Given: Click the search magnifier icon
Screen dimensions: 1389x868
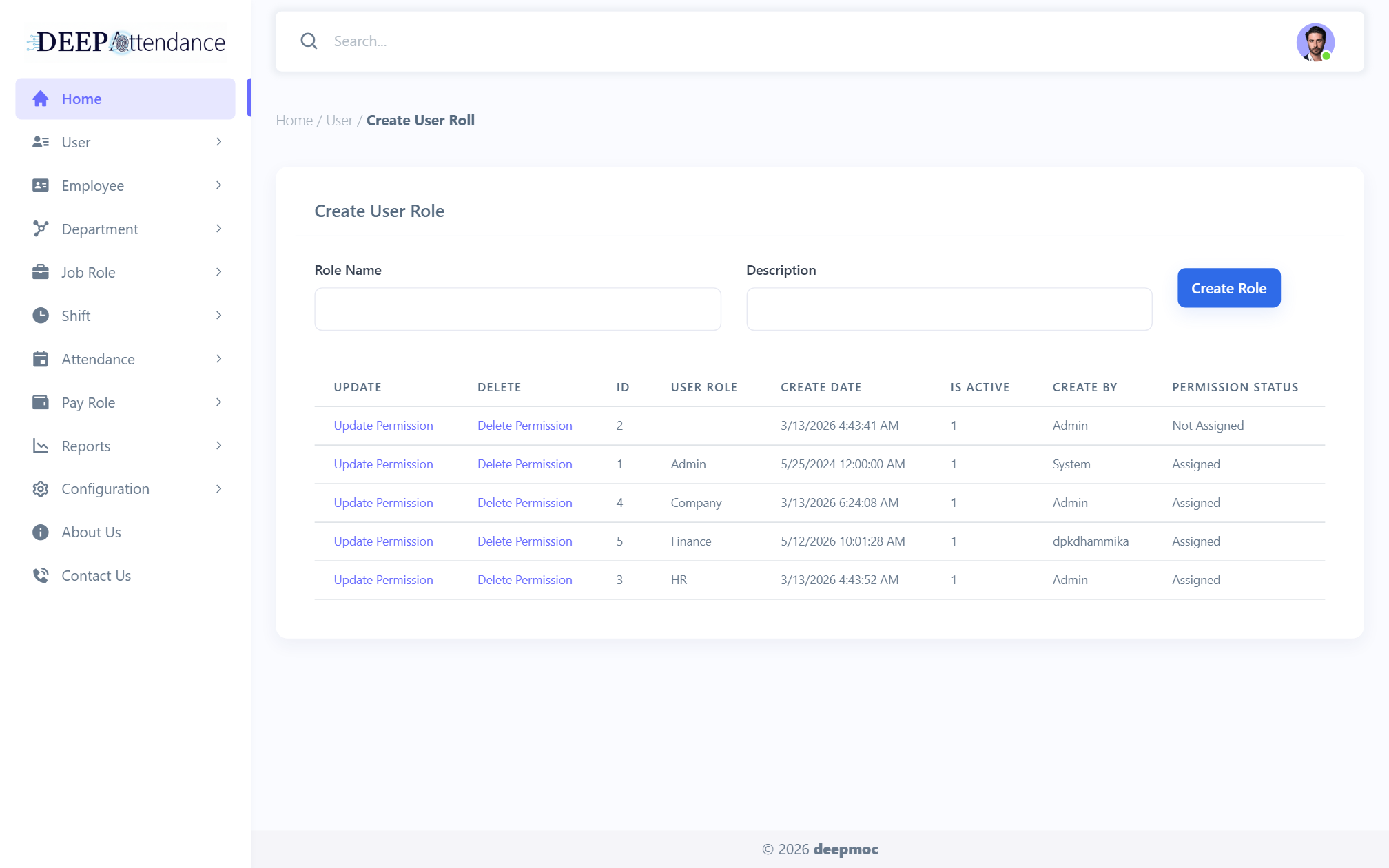Looking at the screenshot, I should click(x=309, y=41).
